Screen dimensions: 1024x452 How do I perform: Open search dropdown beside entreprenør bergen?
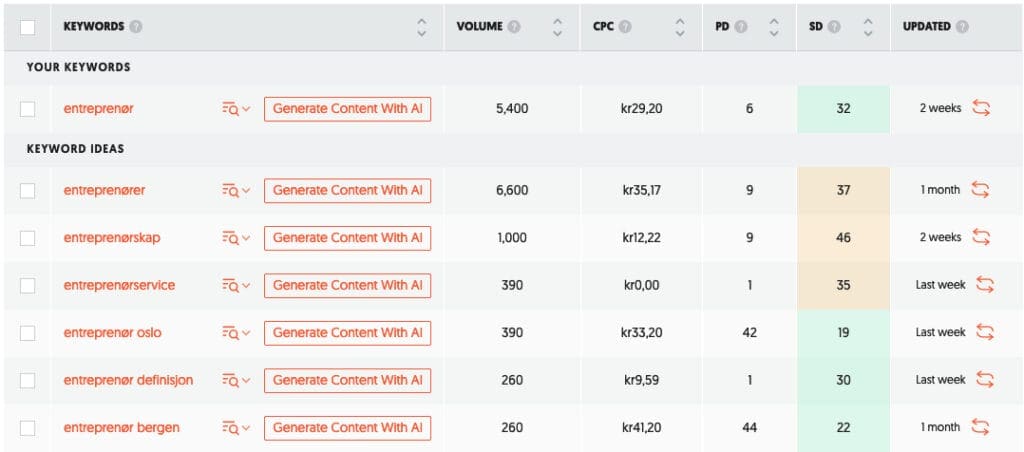[235, 427]
